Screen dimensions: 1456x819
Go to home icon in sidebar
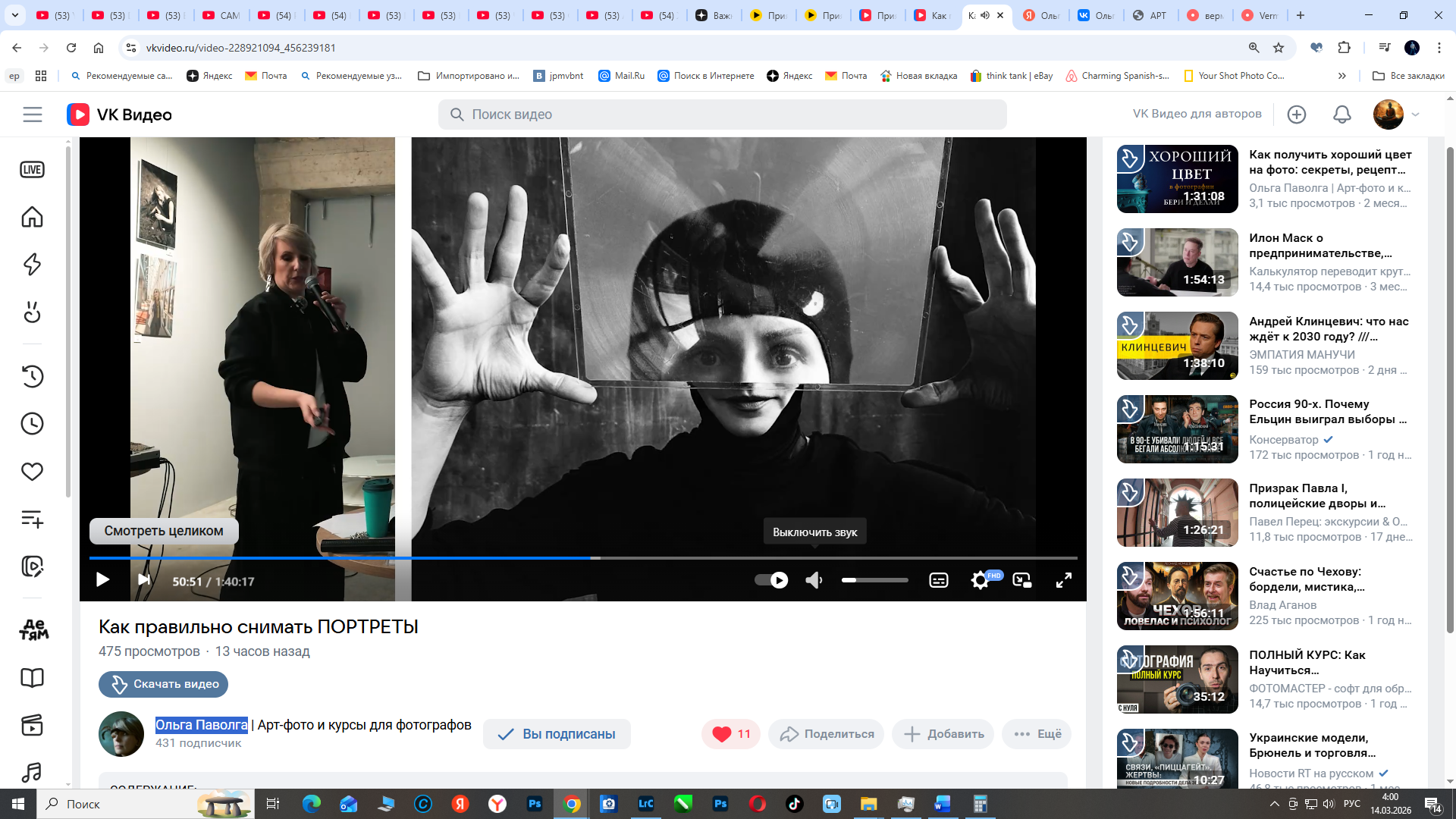32,217
